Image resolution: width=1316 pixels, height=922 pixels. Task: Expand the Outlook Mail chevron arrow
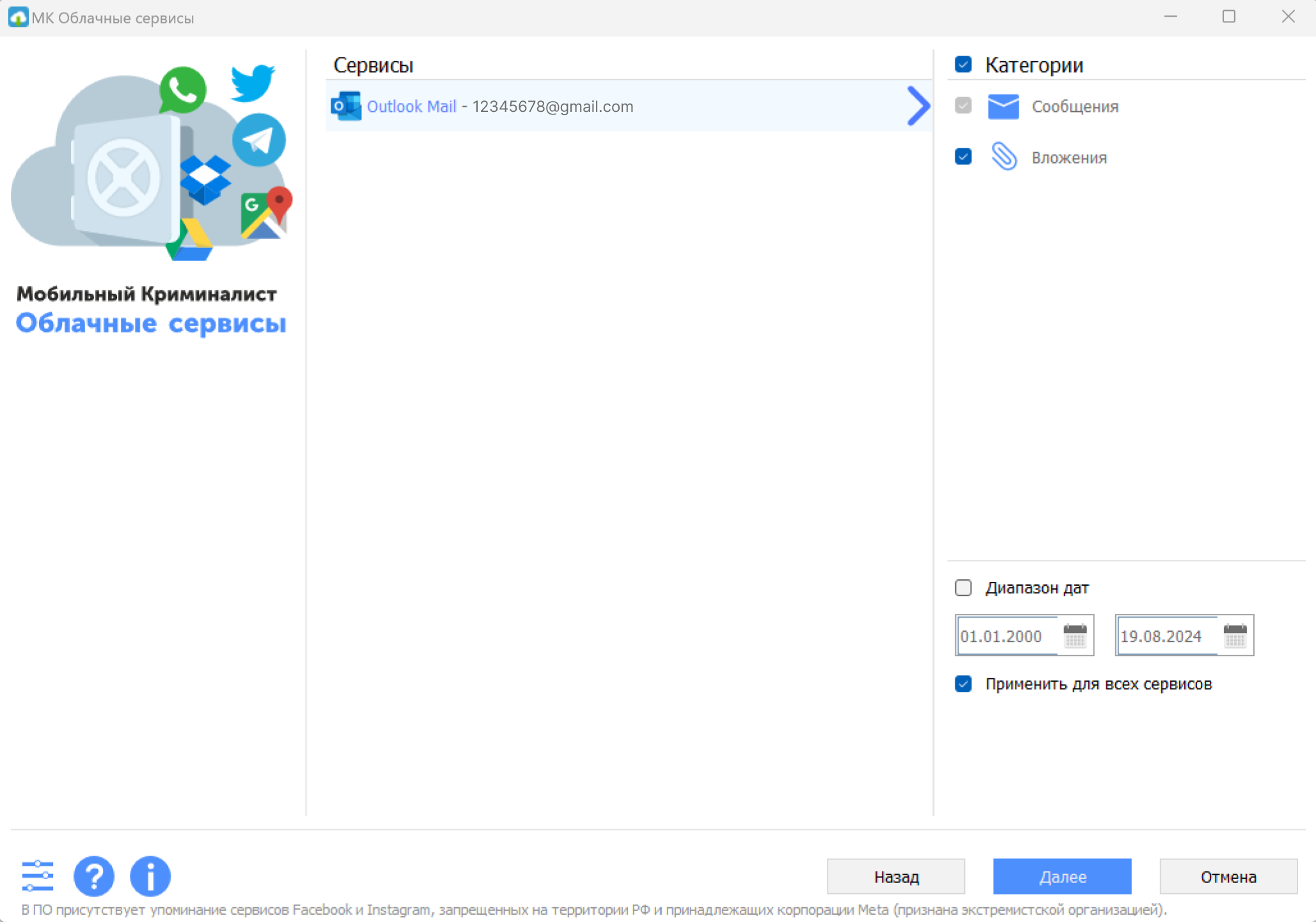pos(918,106)
